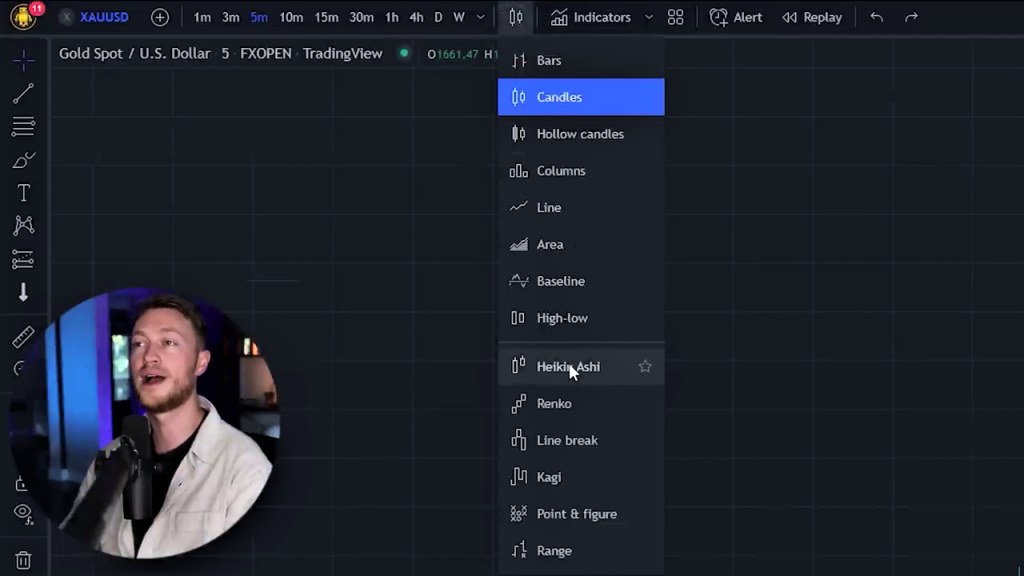Expand the timeframe dropdown chevron

[x=481, y=17]
